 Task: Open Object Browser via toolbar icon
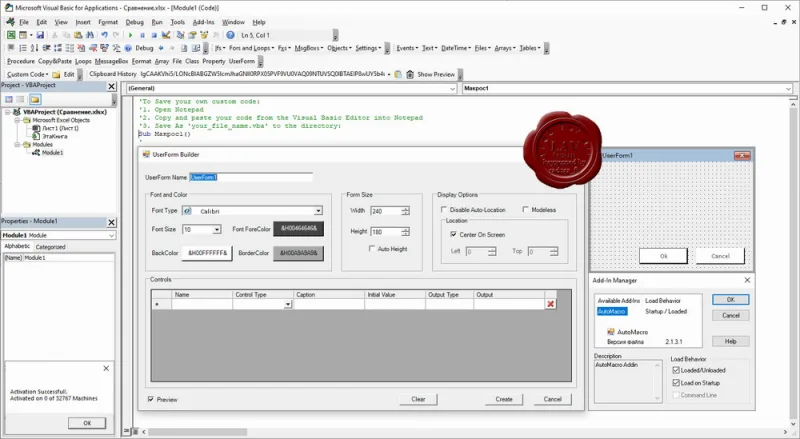204,35
